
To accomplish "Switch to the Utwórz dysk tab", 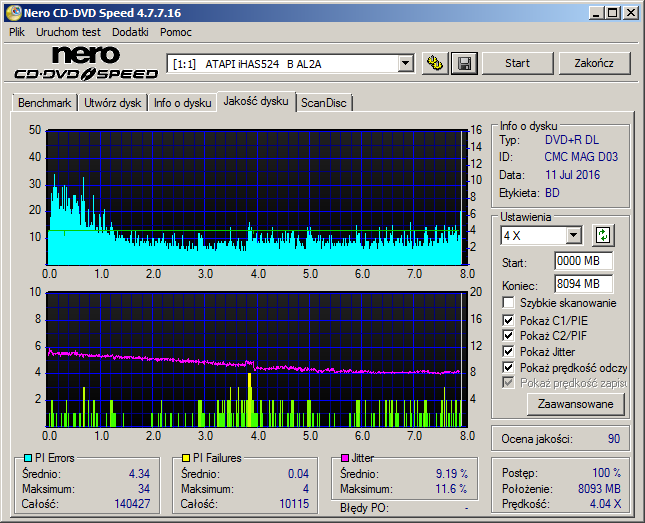I will coord(112,103).
